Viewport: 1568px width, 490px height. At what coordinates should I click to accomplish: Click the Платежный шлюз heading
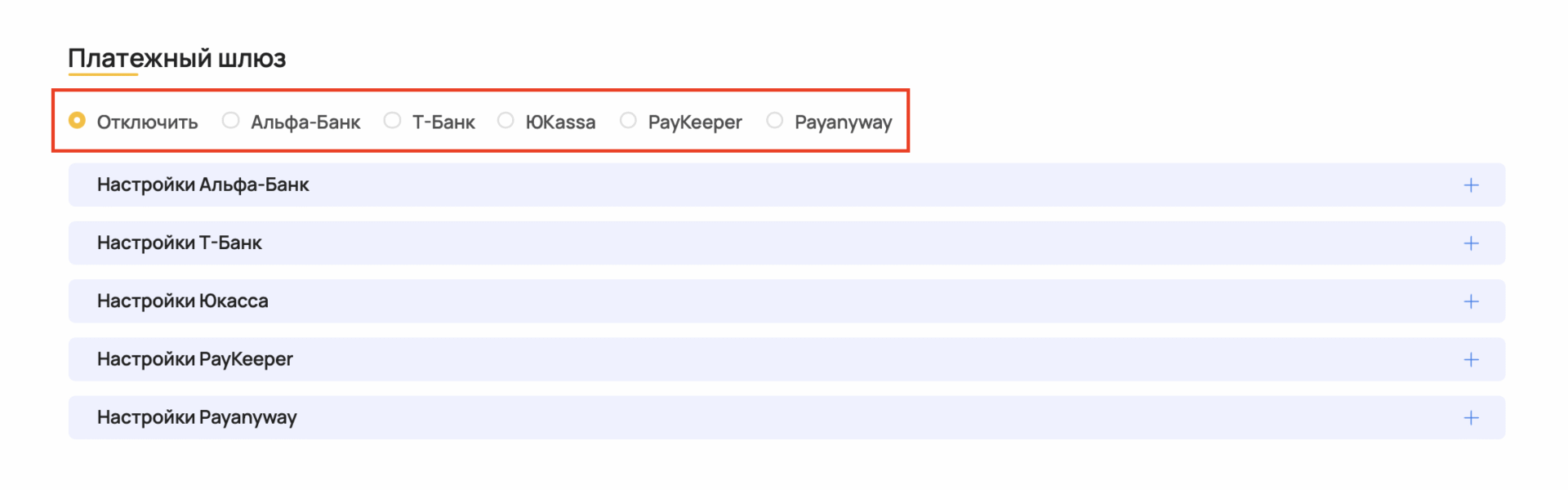pos(176,58)
